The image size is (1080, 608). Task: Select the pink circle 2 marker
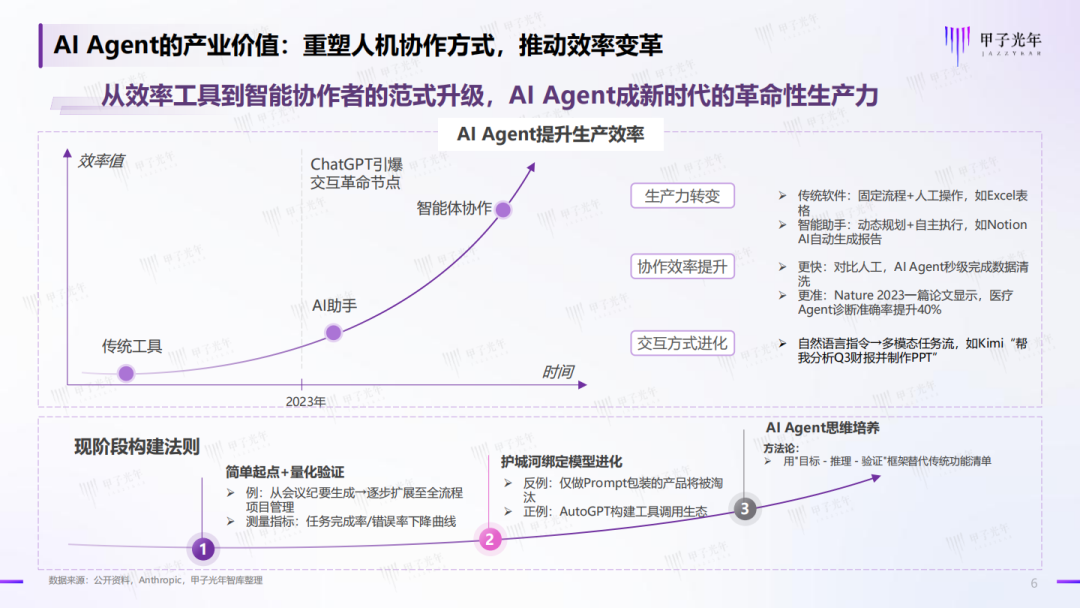pyautogui.click(x=490, y=539)
